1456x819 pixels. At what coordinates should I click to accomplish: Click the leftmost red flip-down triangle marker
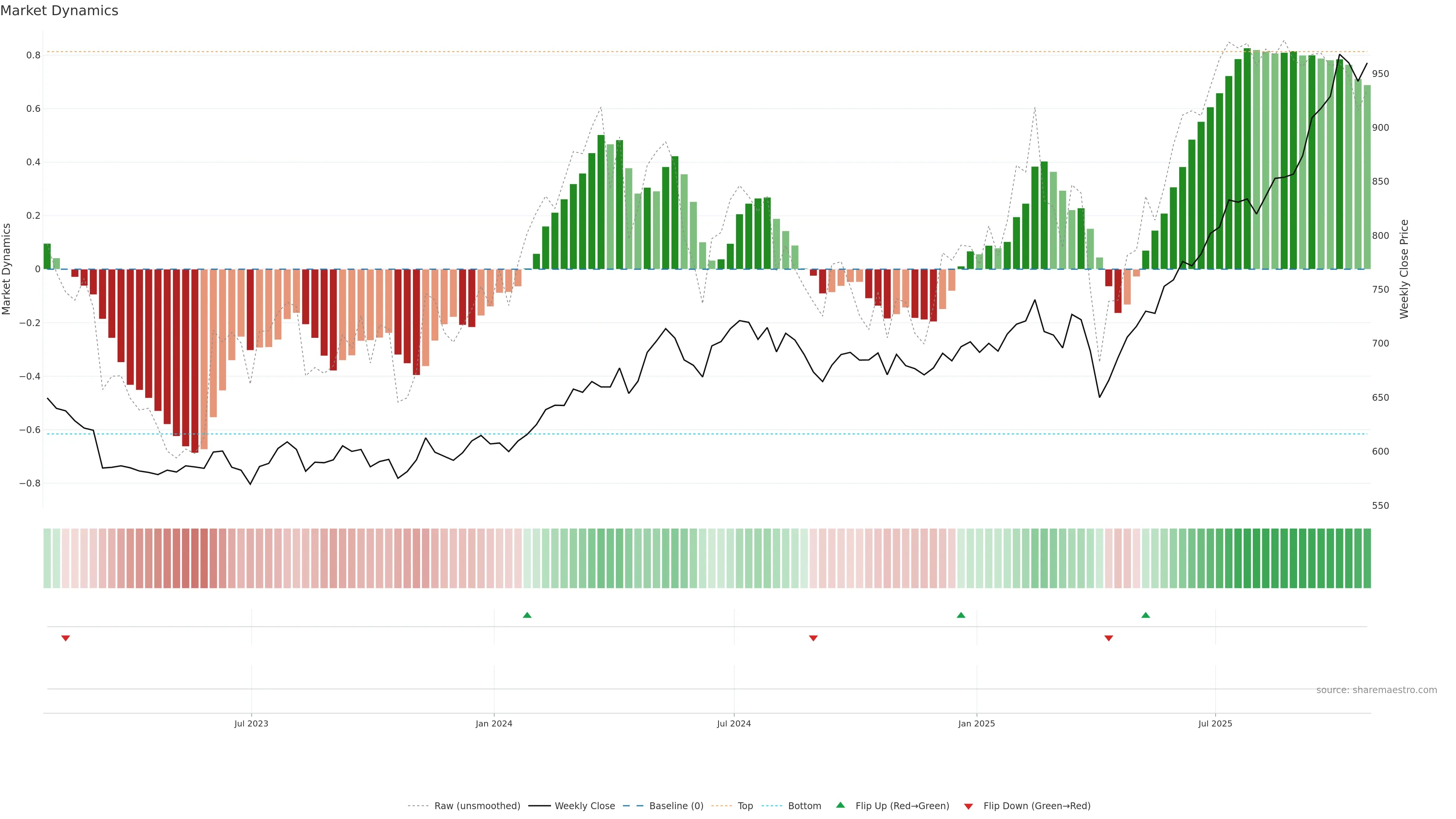pos(66,638)
